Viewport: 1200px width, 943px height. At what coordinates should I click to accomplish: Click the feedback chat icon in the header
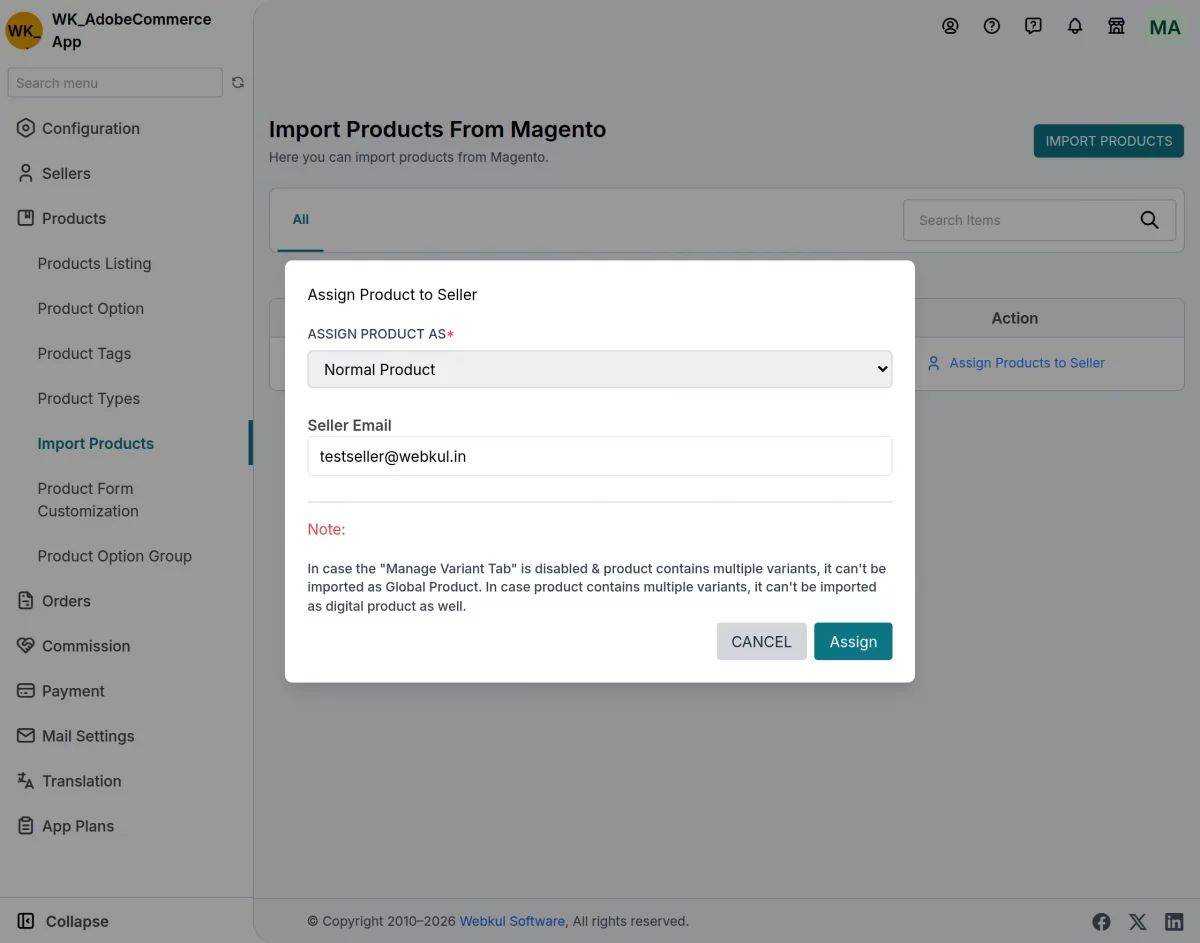pos(1033,26)
